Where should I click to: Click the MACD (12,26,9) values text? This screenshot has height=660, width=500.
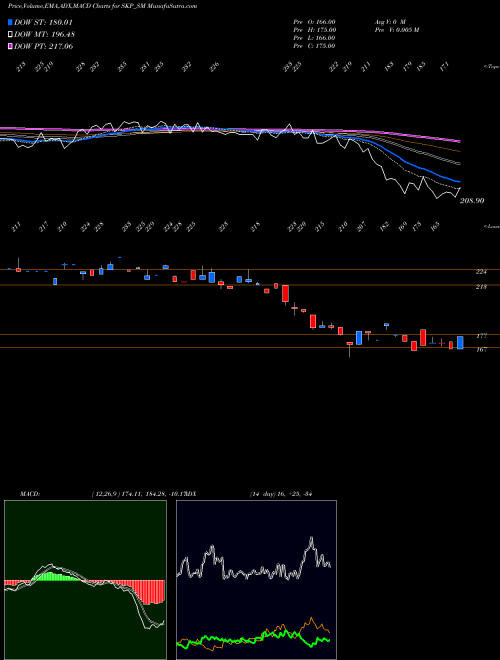tap(138, 494)
